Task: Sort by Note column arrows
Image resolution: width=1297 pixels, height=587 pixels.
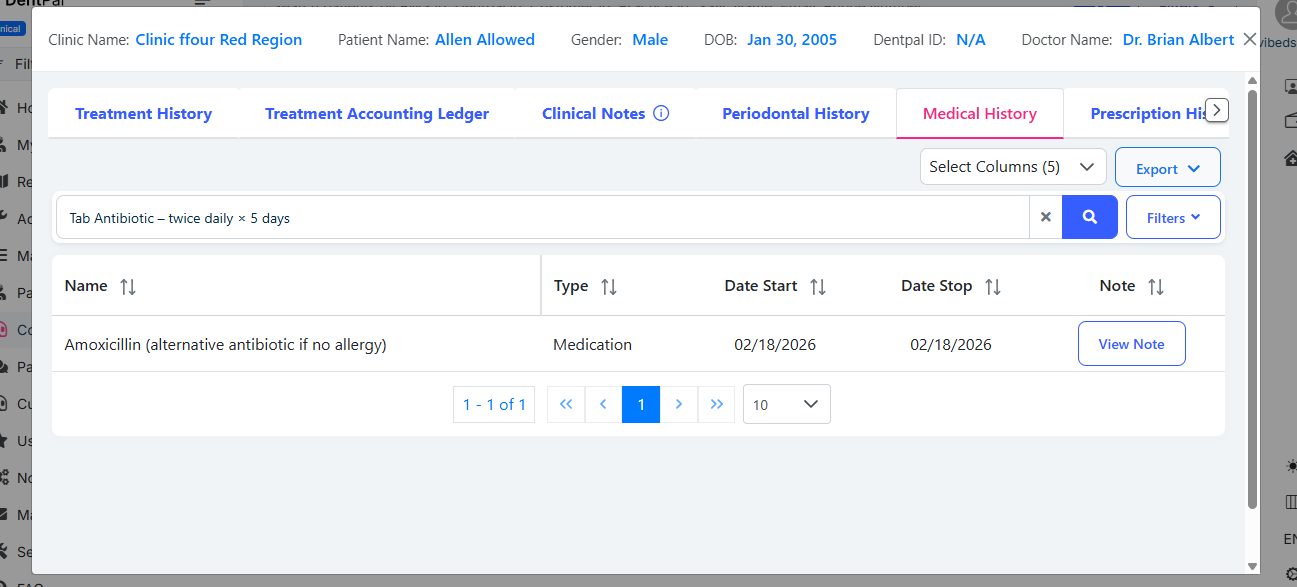Action: point(1155,287)
